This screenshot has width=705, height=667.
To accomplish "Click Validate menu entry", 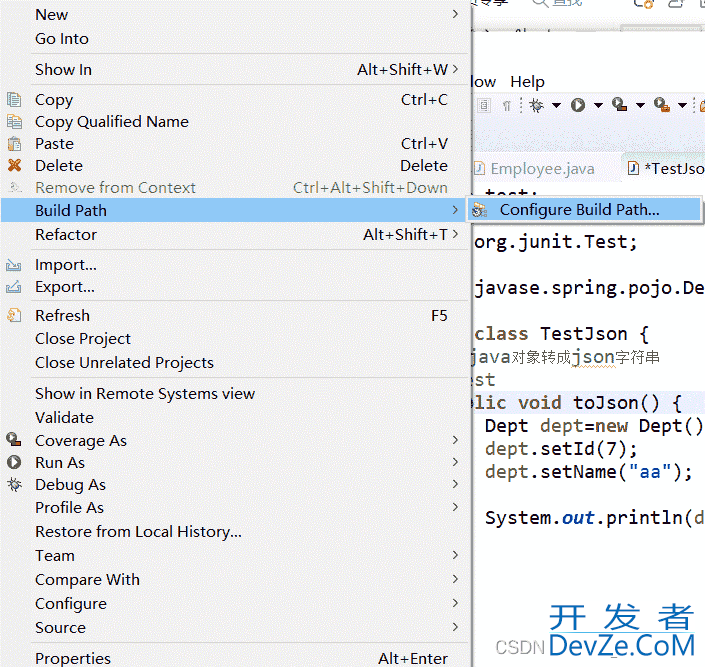I will click(x=234, y=417).
